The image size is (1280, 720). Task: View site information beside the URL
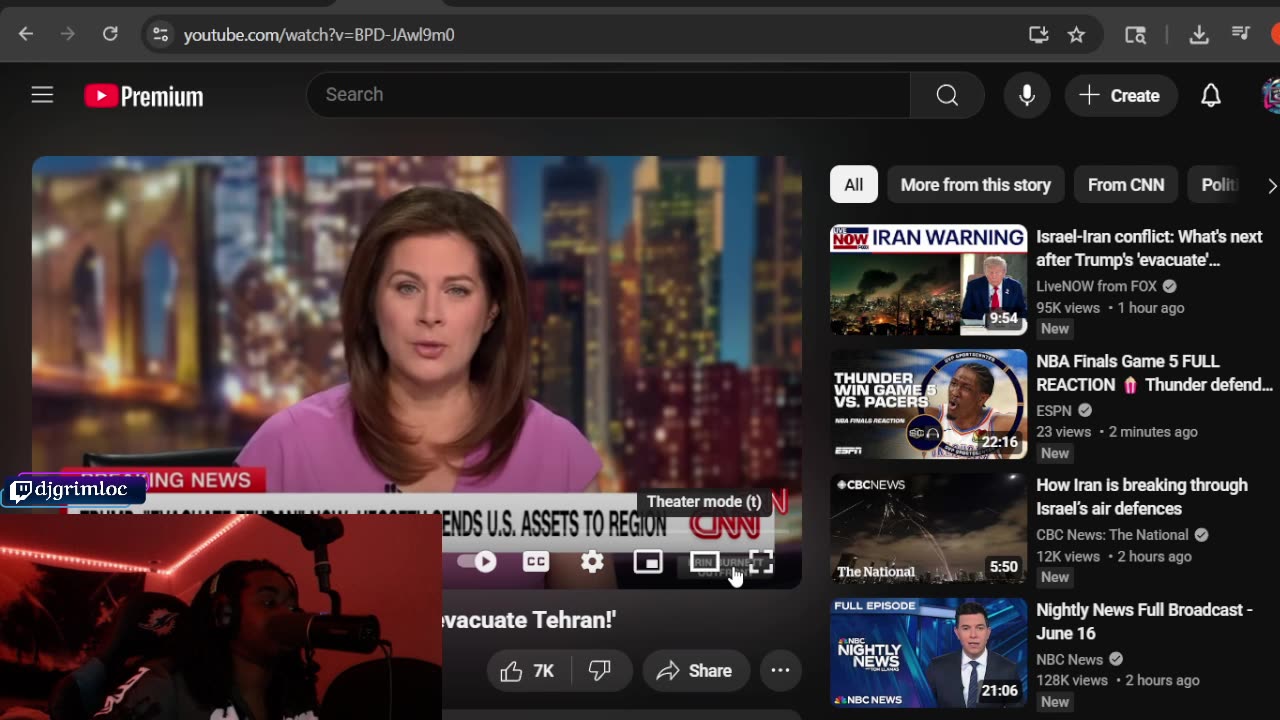pos(160,34)
